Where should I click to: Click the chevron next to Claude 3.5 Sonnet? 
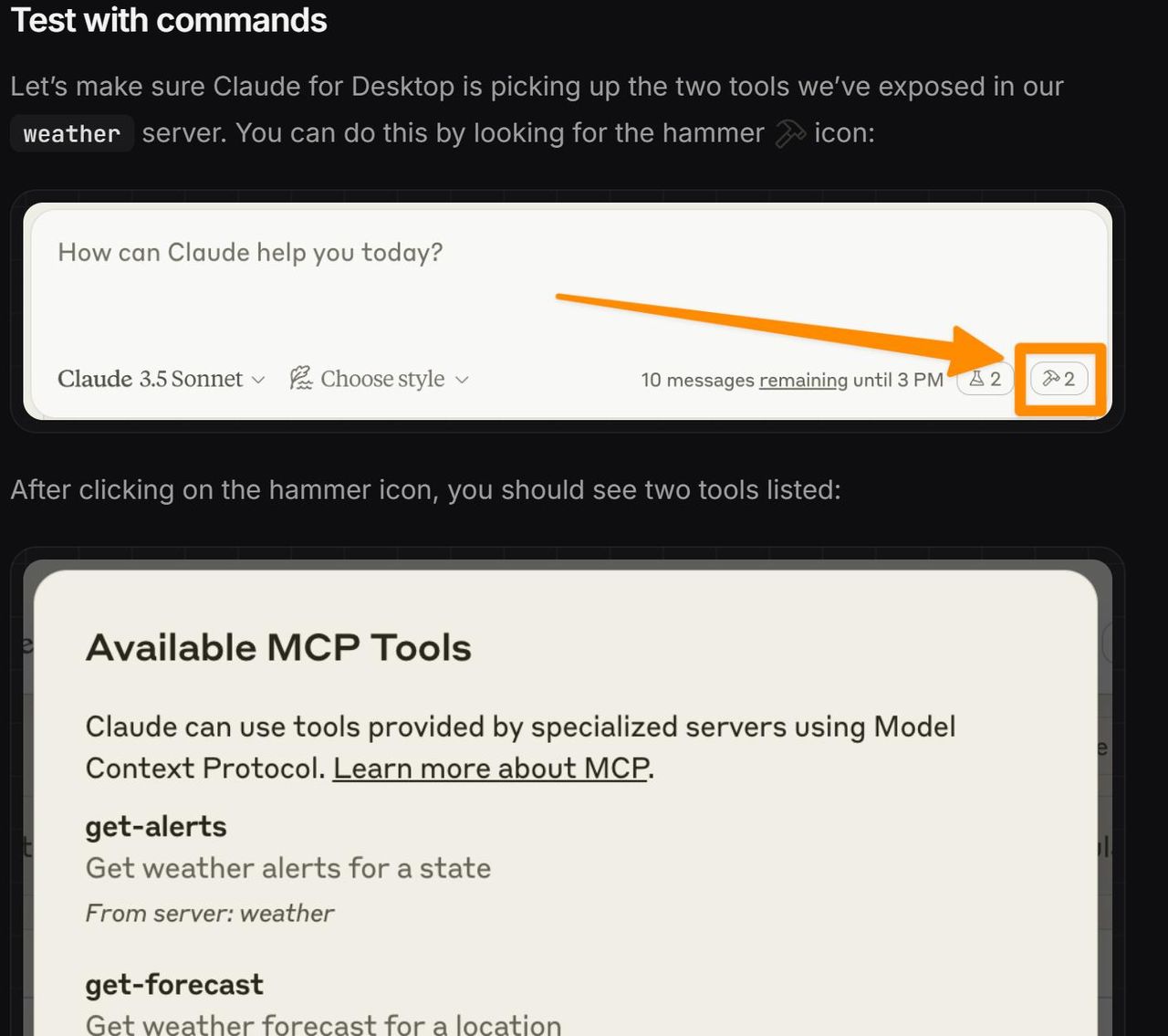(258, 380)
